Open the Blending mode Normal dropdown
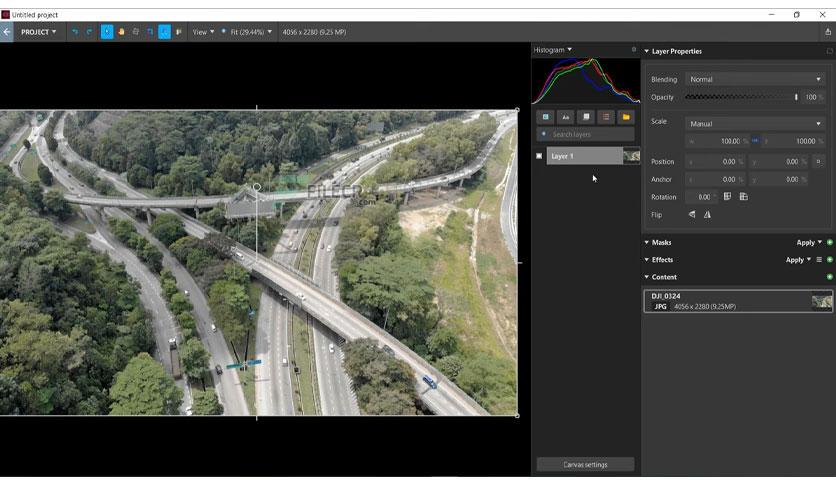 click(x=755, y=79)
